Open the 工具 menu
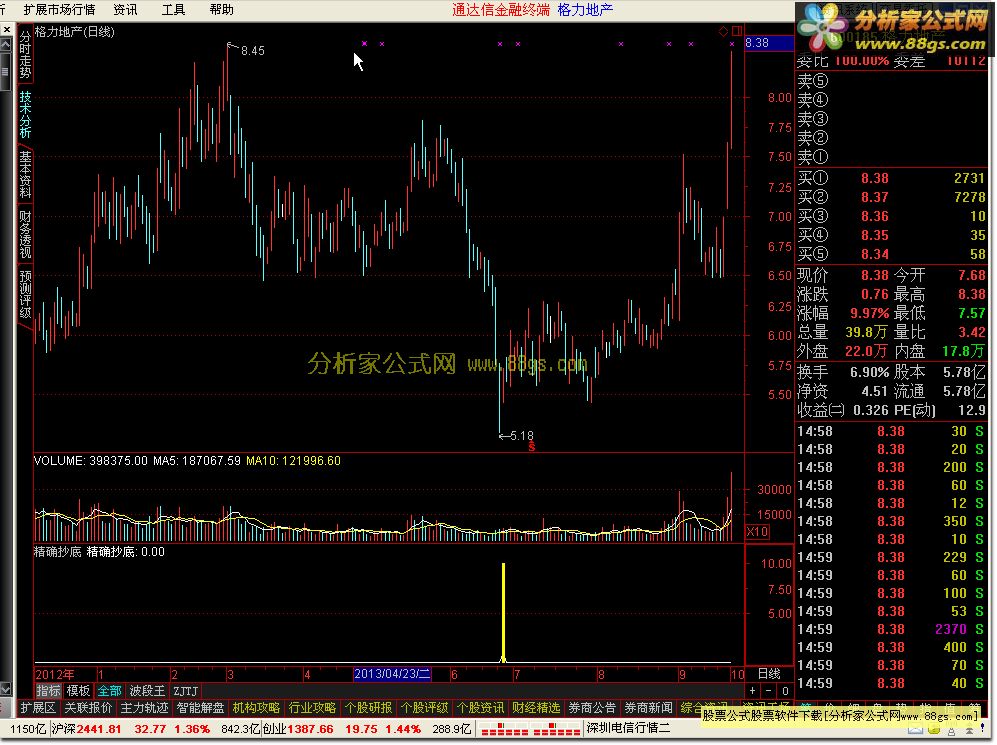Screen dimensions: 997x745 coord(173,10)
